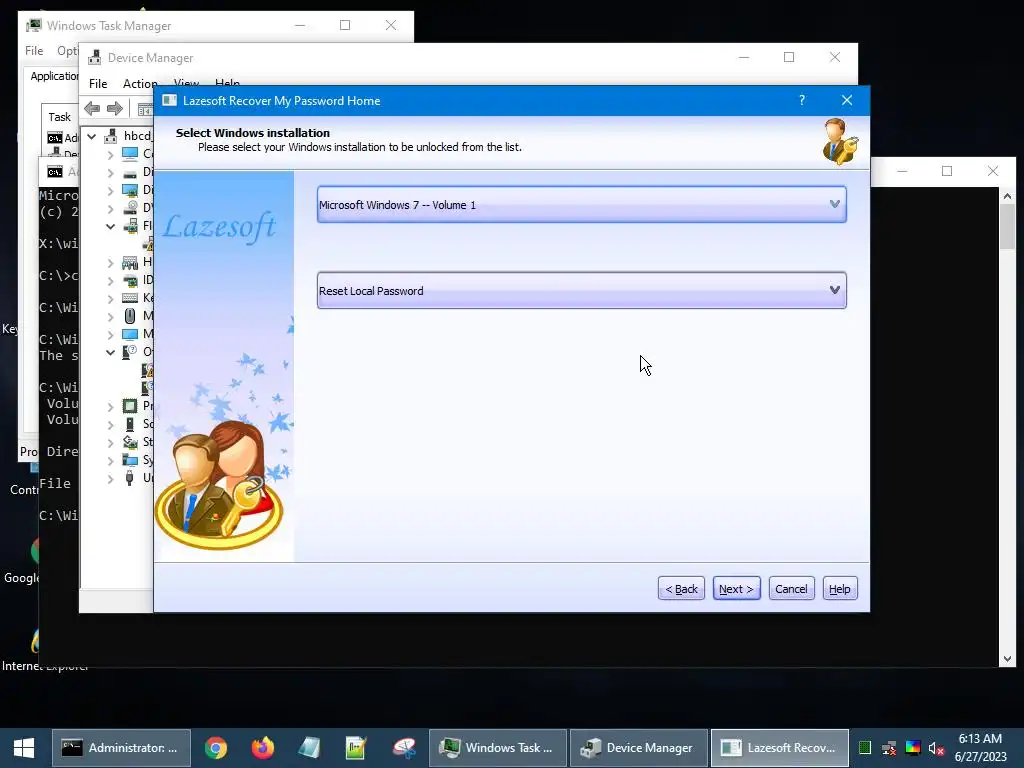Open the green chart notepad taskbar icon
The height and width of the screenshot is (768, 1024).
[x=357, y=748]
